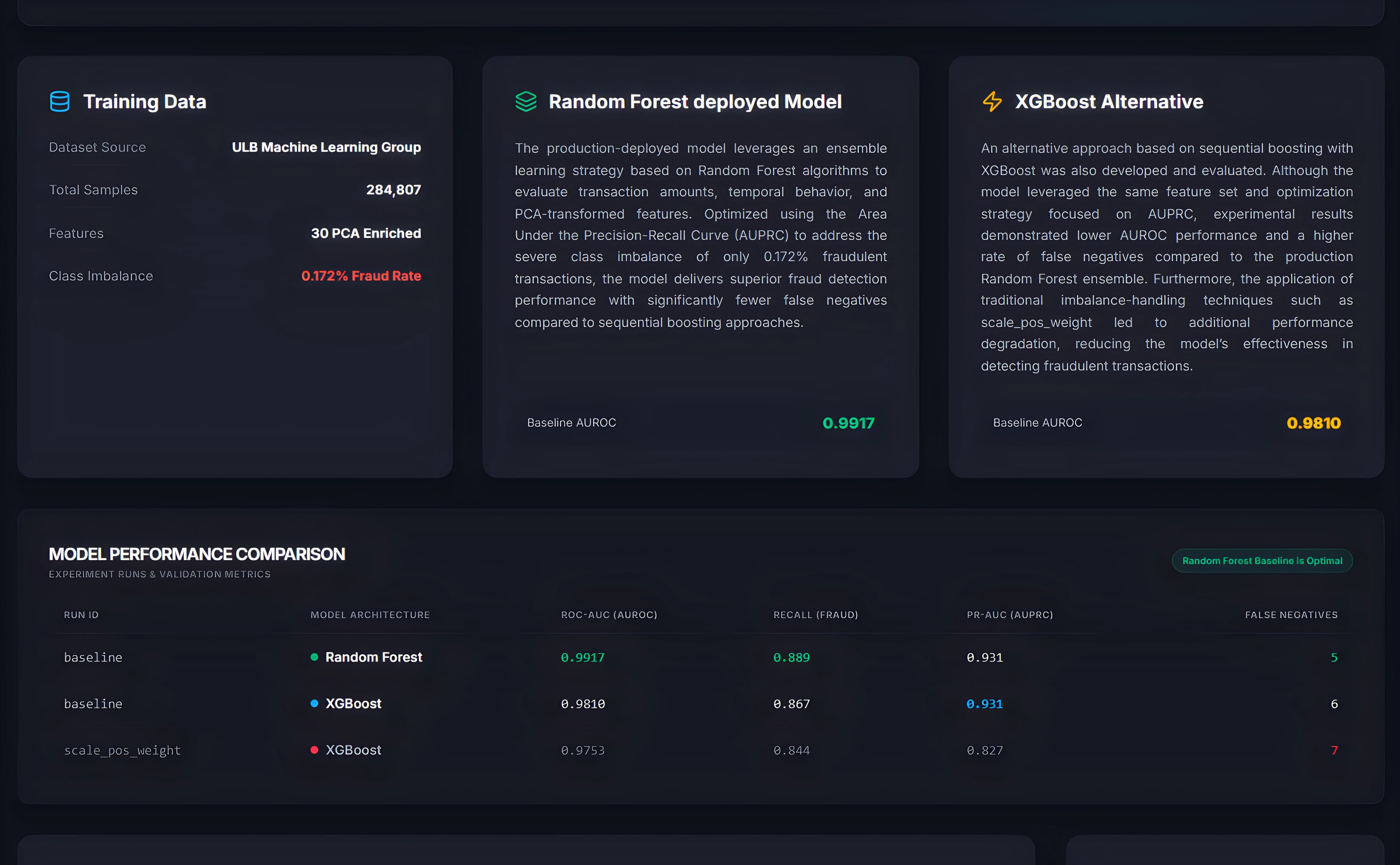
Task: Click the 0.844 recall cell
Action: click(x=792, y=750)
